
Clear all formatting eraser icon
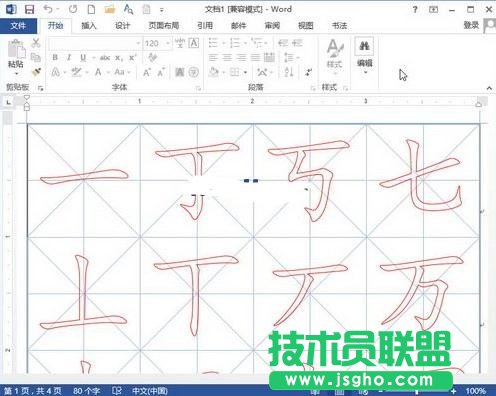(x=153, y=57)
